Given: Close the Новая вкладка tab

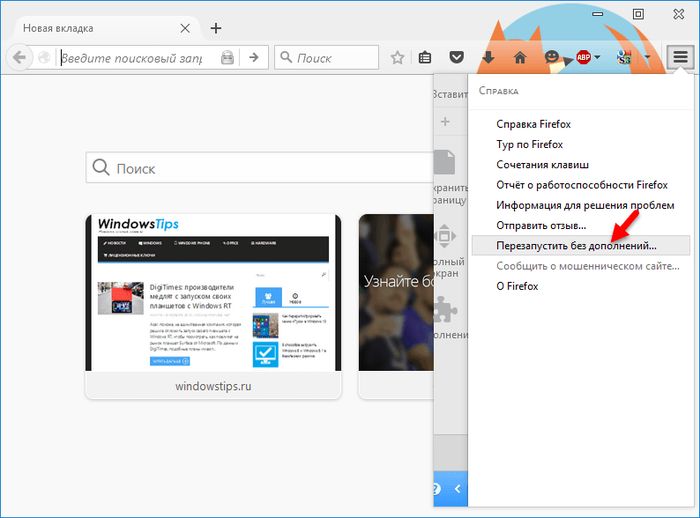Looking at the screenshot, I should point(185,29).
